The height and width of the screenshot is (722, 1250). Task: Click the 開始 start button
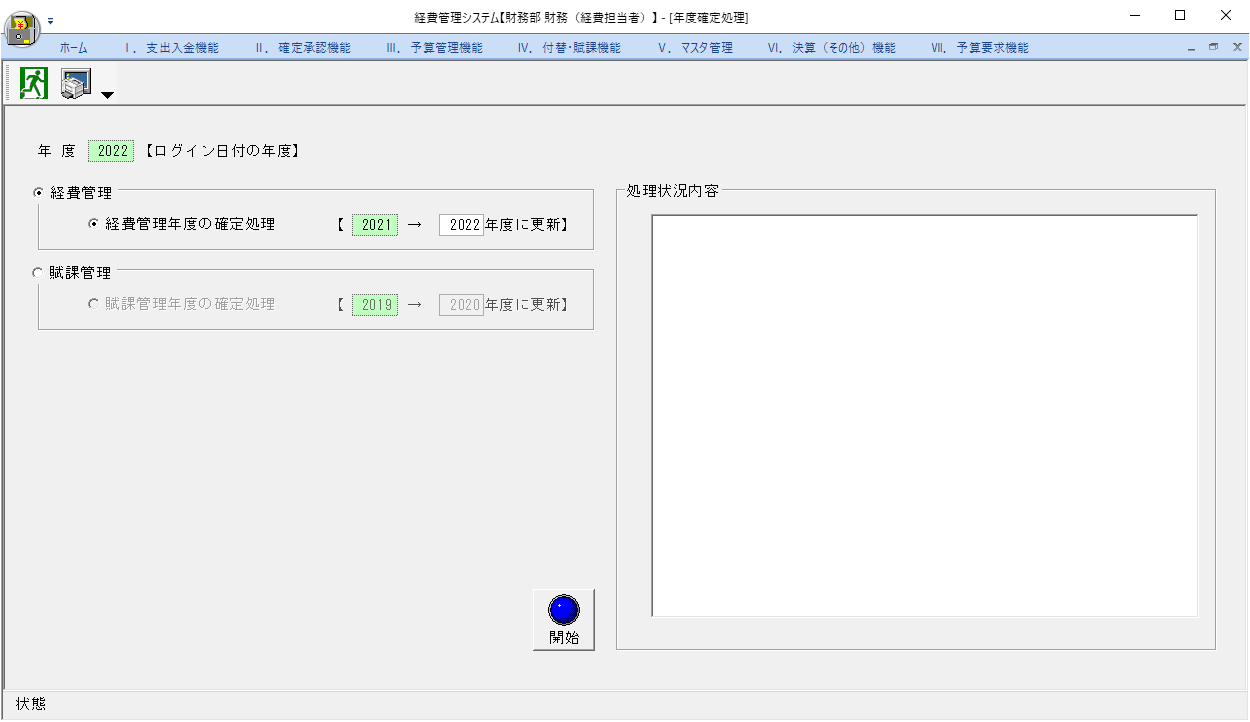point(564,620)
